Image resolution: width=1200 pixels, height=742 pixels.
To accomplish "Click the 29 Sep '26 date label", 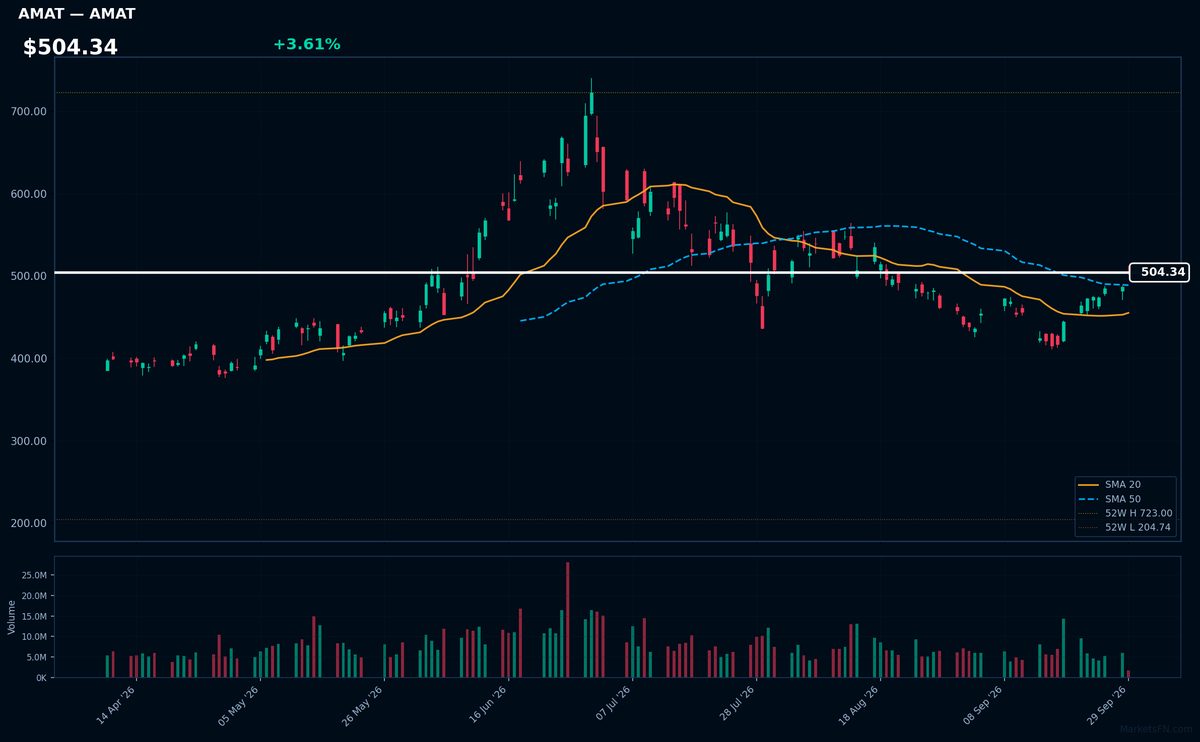I will click(1108, 706).
